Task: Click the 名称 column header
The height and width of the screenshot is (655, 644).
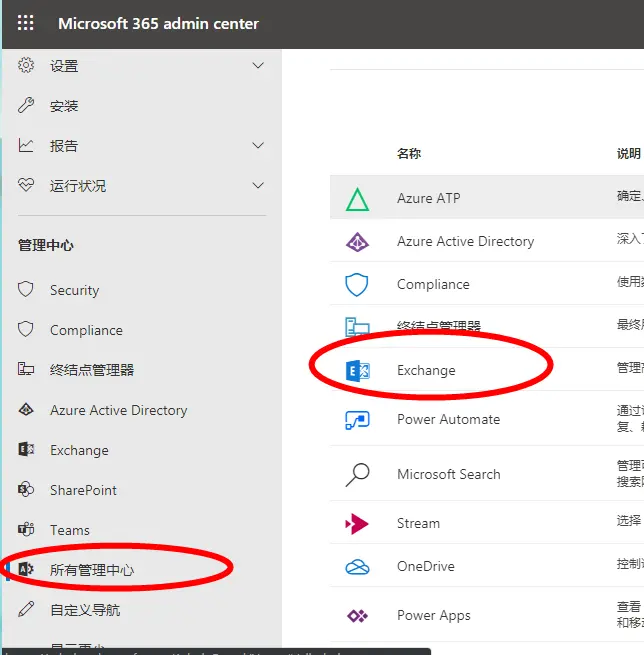Action: click(x=409, y=153)
